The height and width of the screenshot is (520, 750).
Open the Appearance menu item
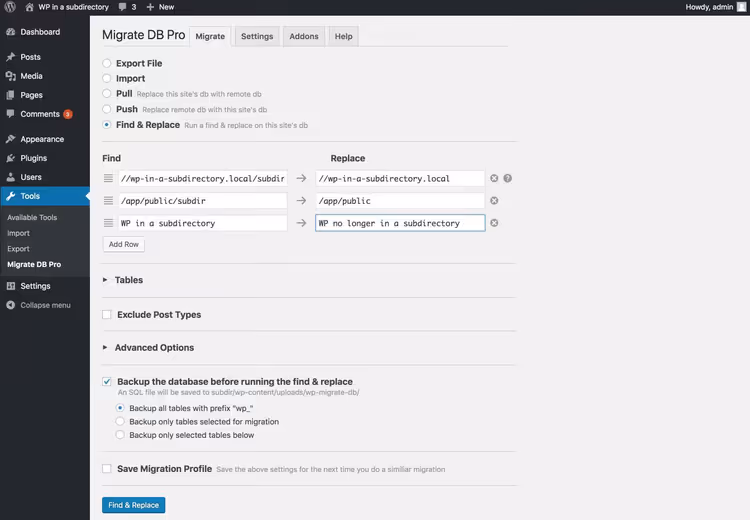[x=44, y=139]
